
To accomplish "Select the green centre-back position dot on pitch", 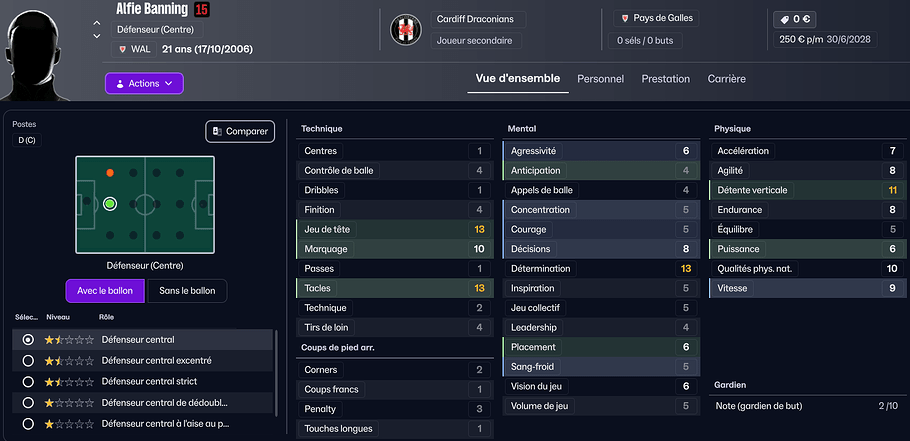I will pos(110,204).
